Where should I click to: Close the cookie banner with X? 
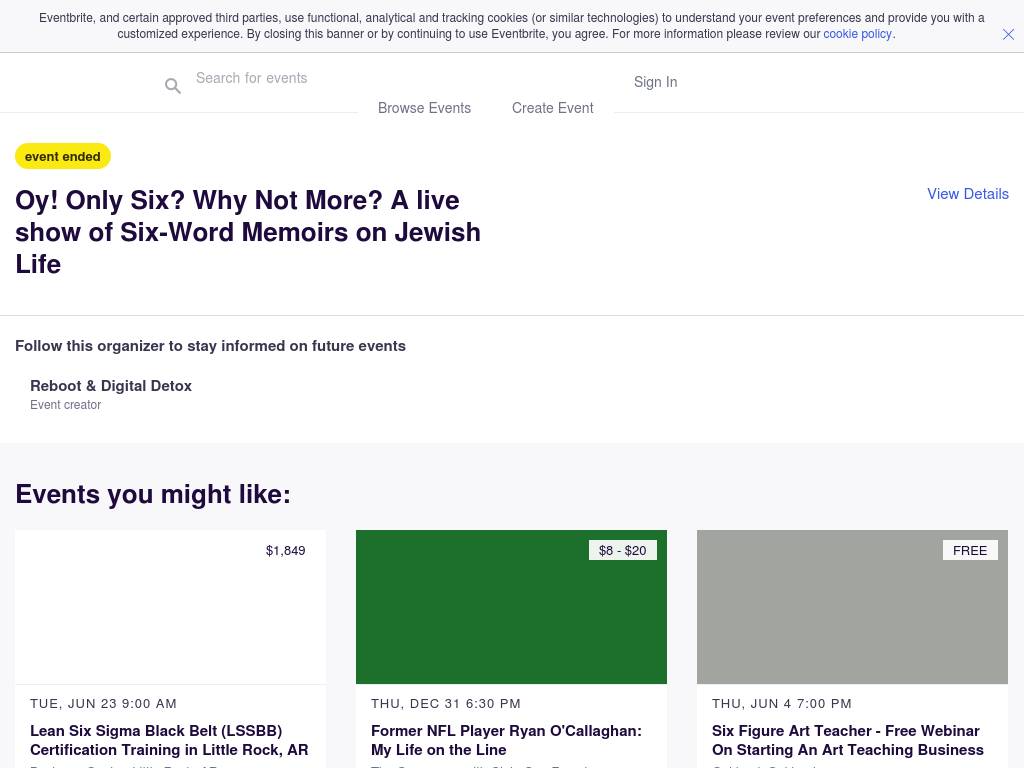(x=1008, y=34)
